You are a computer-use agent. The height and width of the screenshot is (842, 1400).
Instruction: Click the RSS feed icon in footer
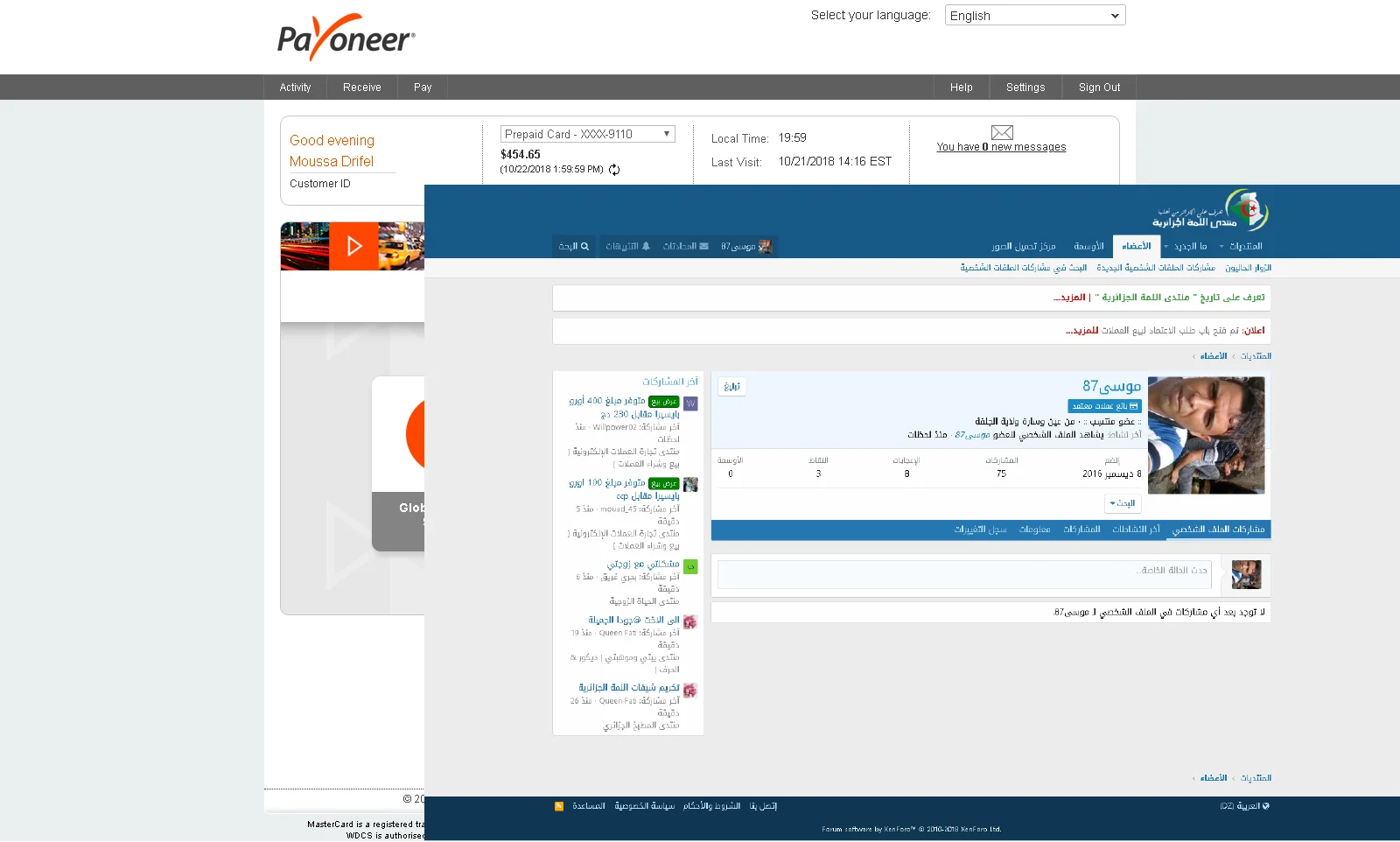[559, 806]
